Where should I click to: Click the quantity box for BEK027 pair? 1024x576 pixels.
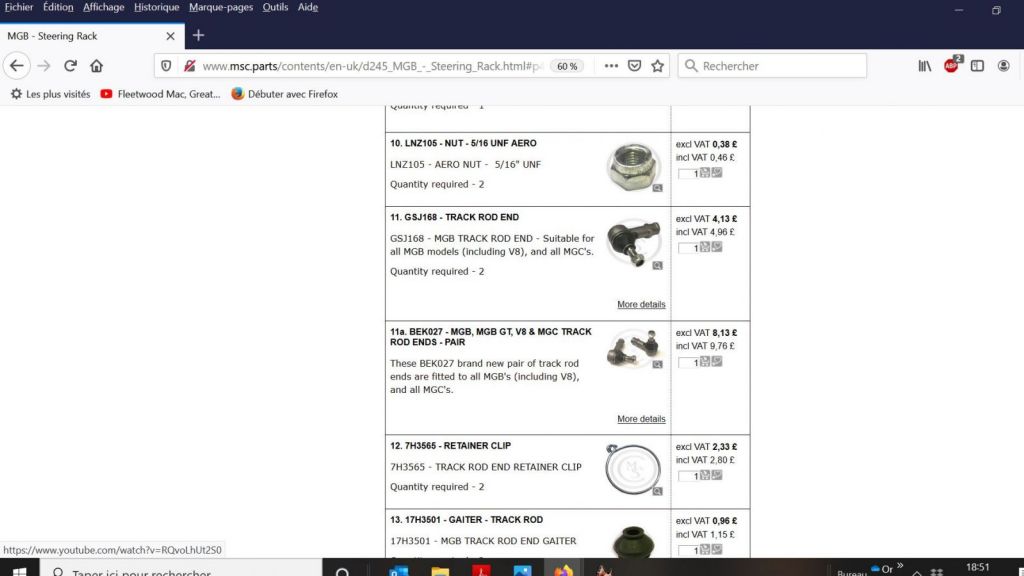tap(688, 362)
